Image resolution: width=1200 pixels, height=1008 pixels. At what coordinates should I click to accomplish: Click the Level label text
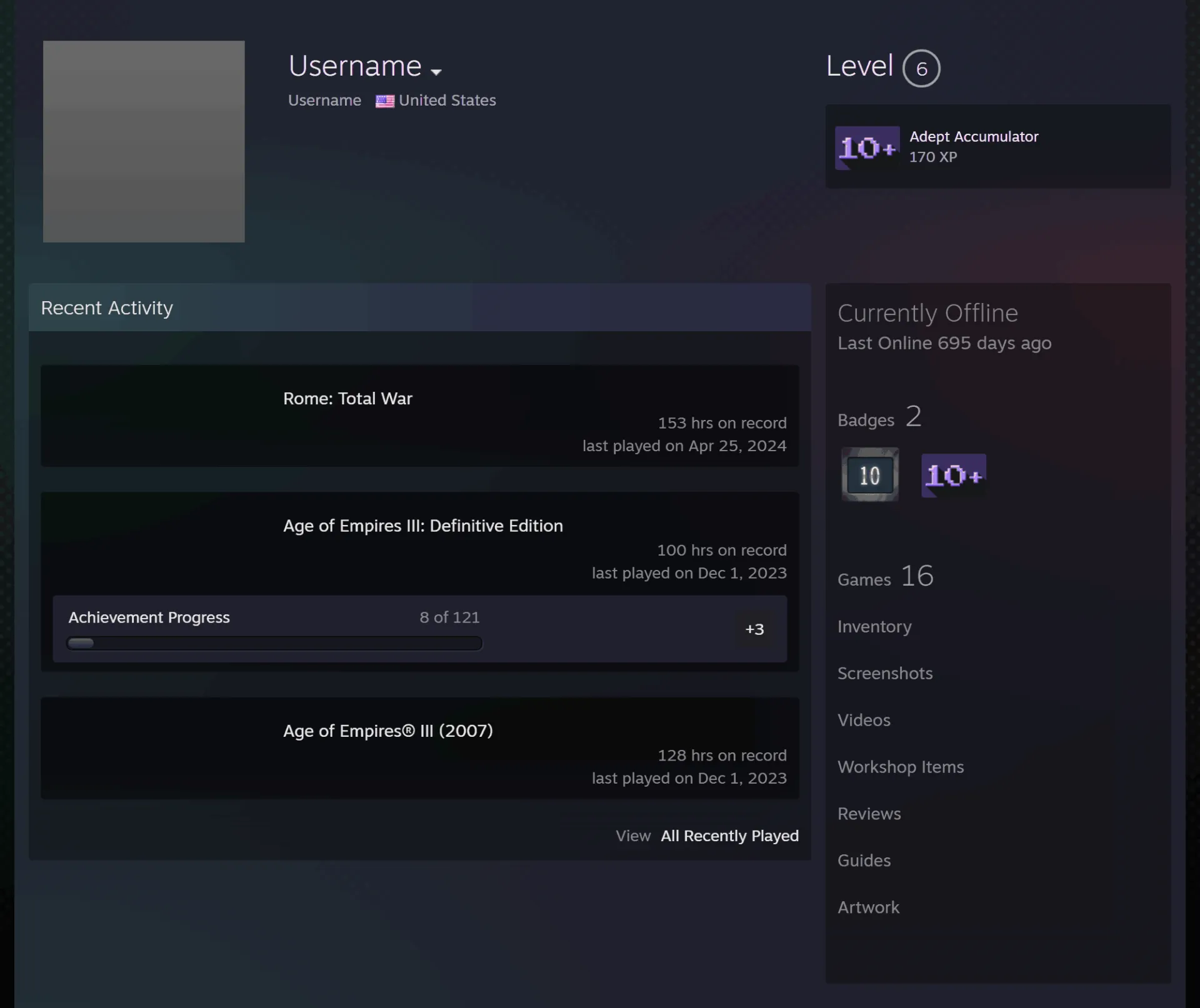coord(859,66)
